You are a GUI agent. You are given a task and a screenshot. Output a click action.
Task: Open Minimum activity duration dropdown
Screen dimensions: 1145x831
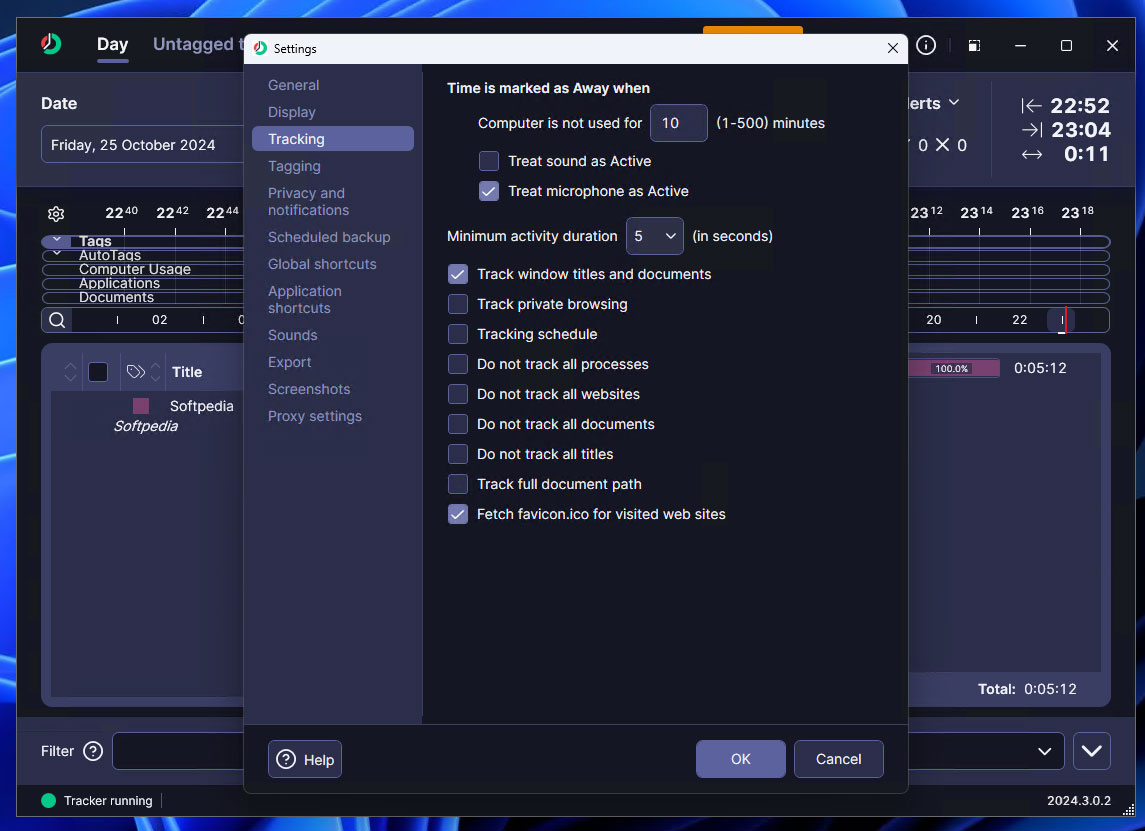tap(655, 237)
